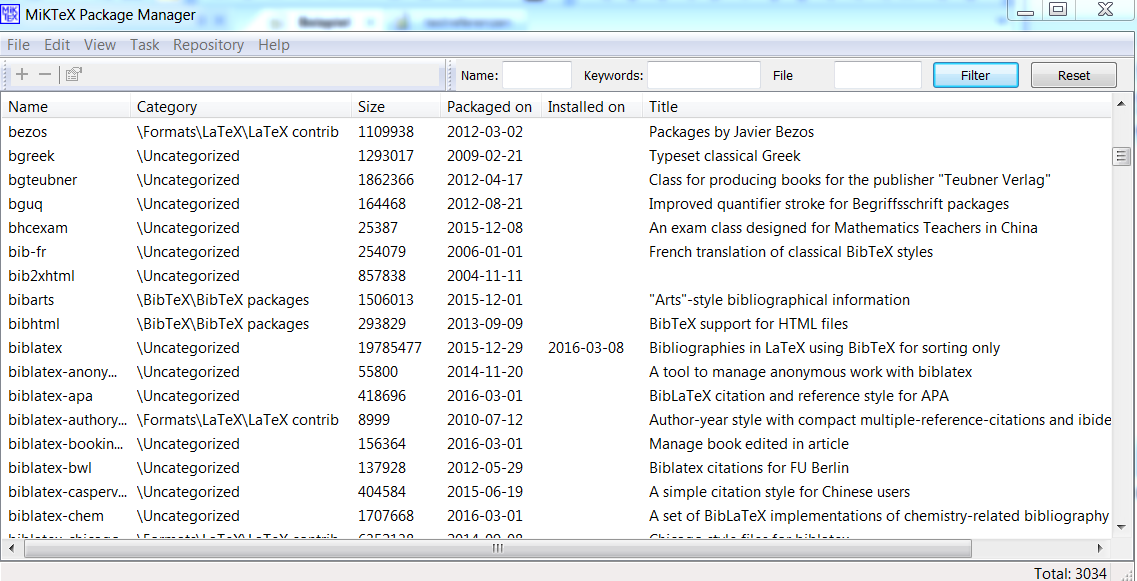Image resolution: width=1137 pixels, height=581 pixels.
Task: Select the bib2xhtml package row
Action: coord(557,276)
